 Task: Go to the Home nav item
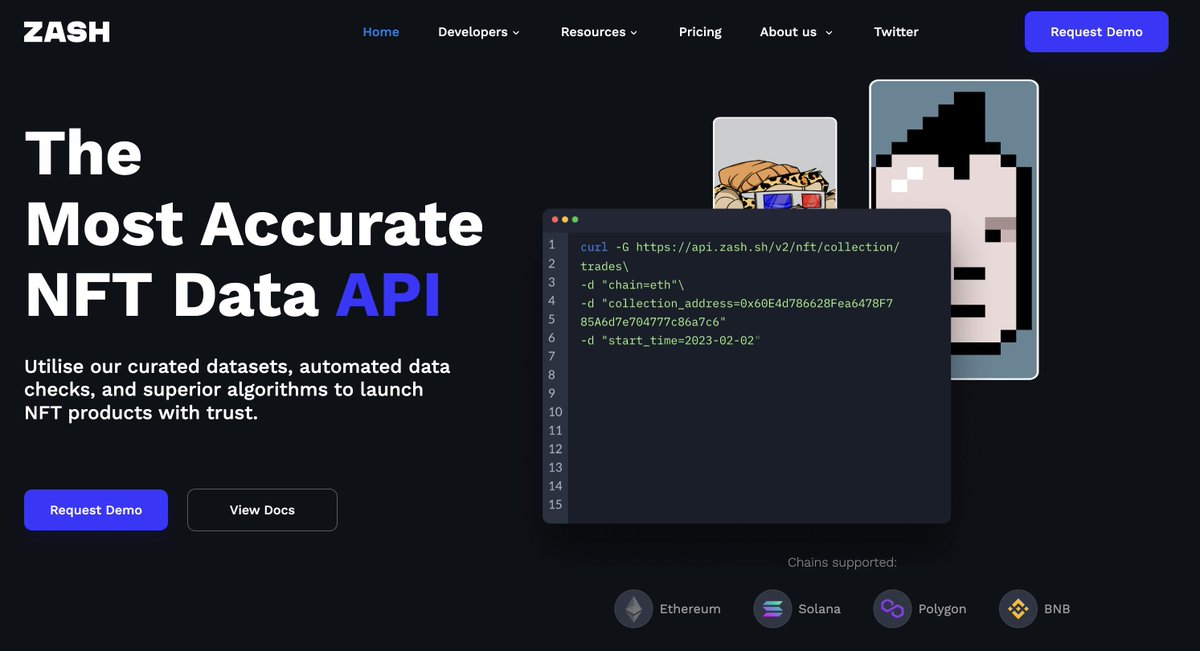(381, 32)
